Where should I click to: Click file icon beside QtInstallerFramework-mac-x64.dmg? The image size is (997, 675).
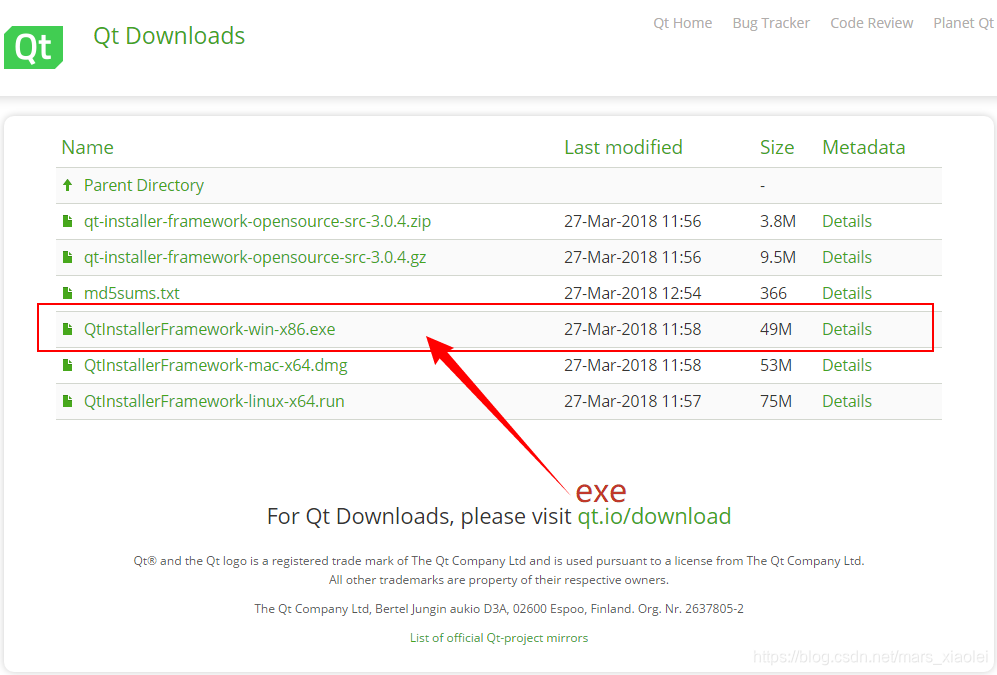pos(67,365)
